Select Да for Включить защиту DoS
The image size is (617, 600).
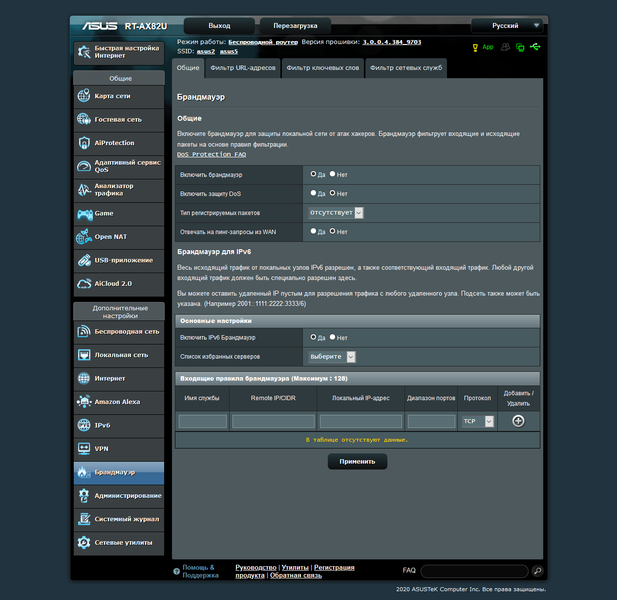pyautogui.click(x=313, y=193)
